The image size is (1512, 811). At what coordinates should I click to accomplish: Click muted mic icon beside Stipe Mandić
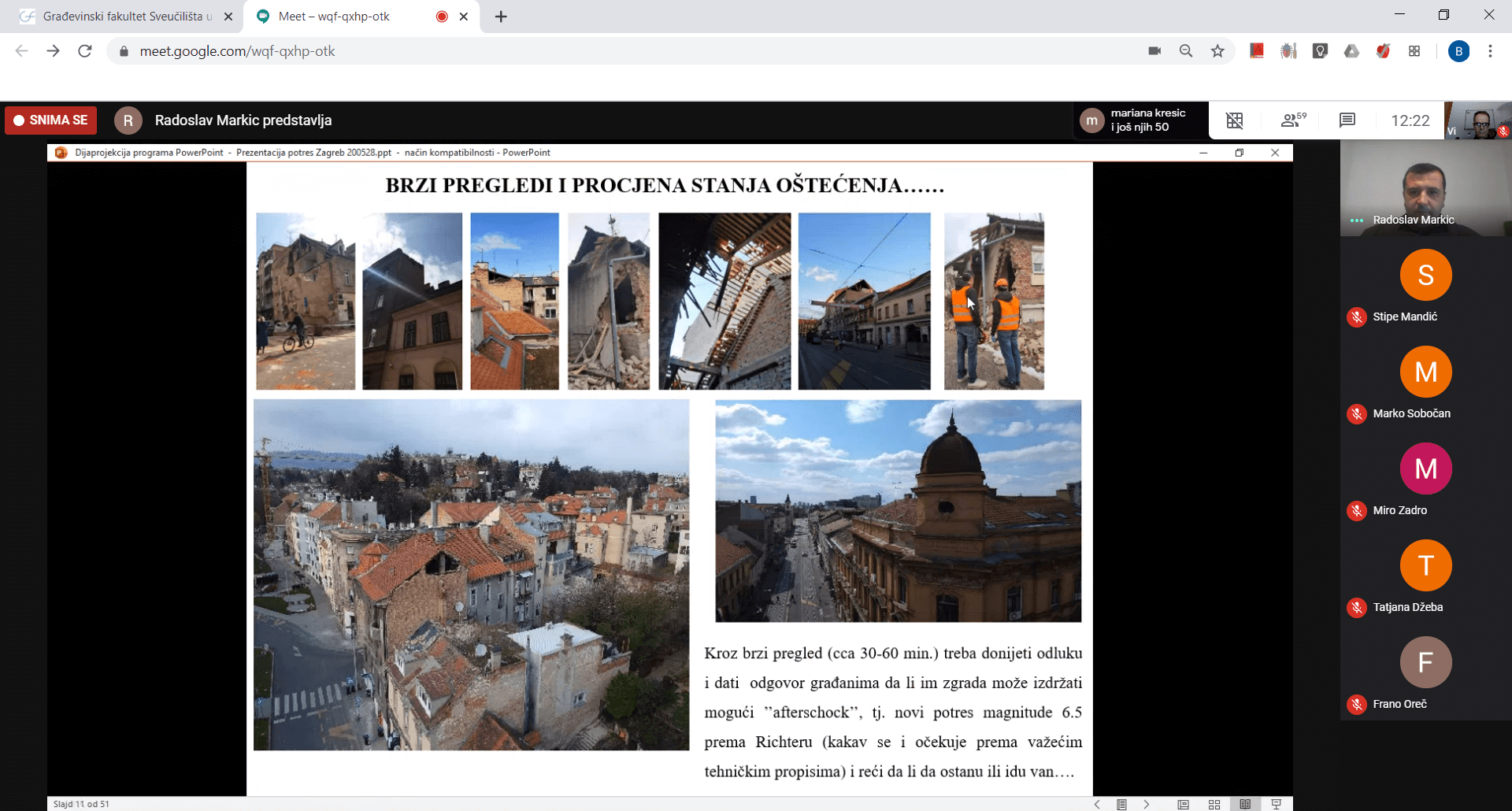pyautogui.click(x=1356, y=317)
